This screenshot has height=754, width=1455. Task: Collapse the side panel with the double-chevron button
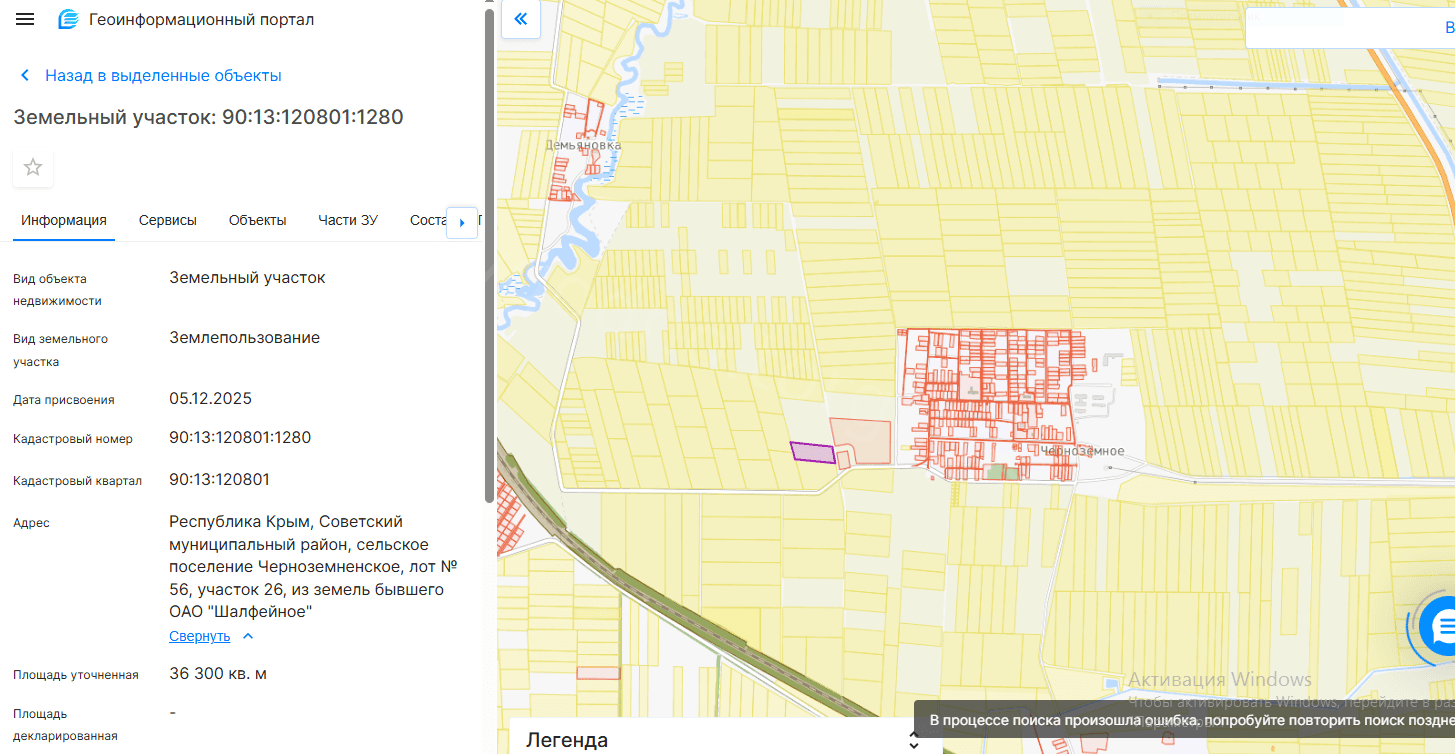point(520,19)
